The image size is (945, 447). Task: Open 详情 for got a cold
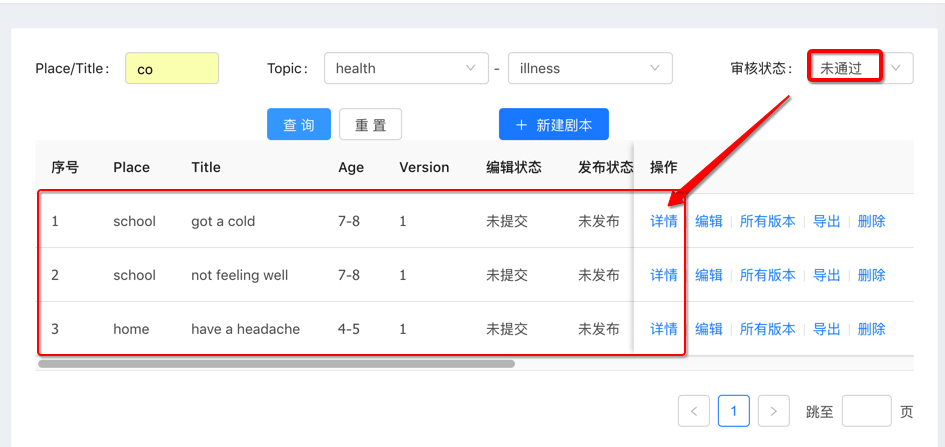point(664,221)
